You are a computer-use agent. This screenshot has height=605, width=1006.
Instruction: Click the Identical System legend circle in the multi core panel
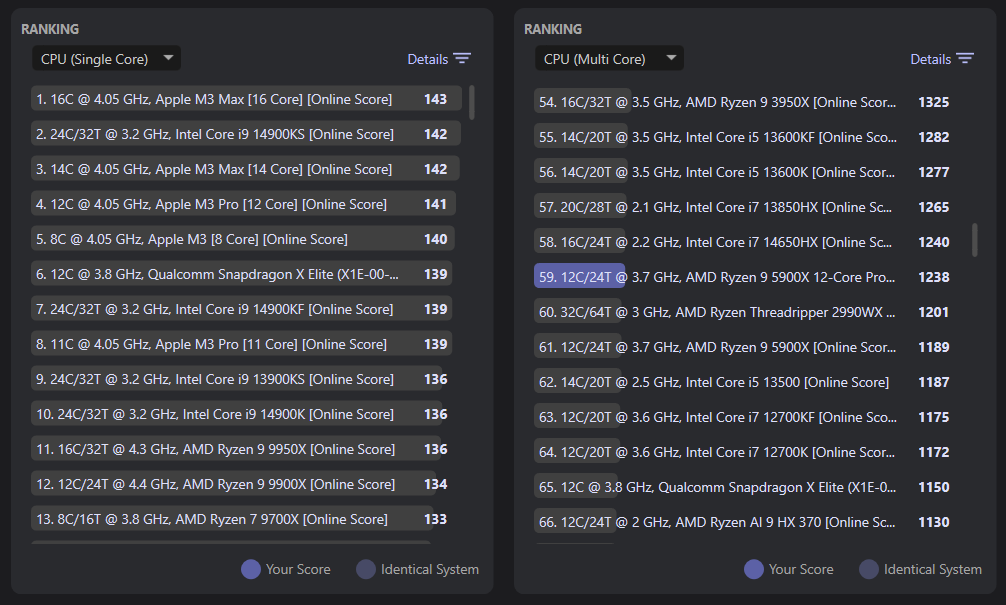coord(869,569)
